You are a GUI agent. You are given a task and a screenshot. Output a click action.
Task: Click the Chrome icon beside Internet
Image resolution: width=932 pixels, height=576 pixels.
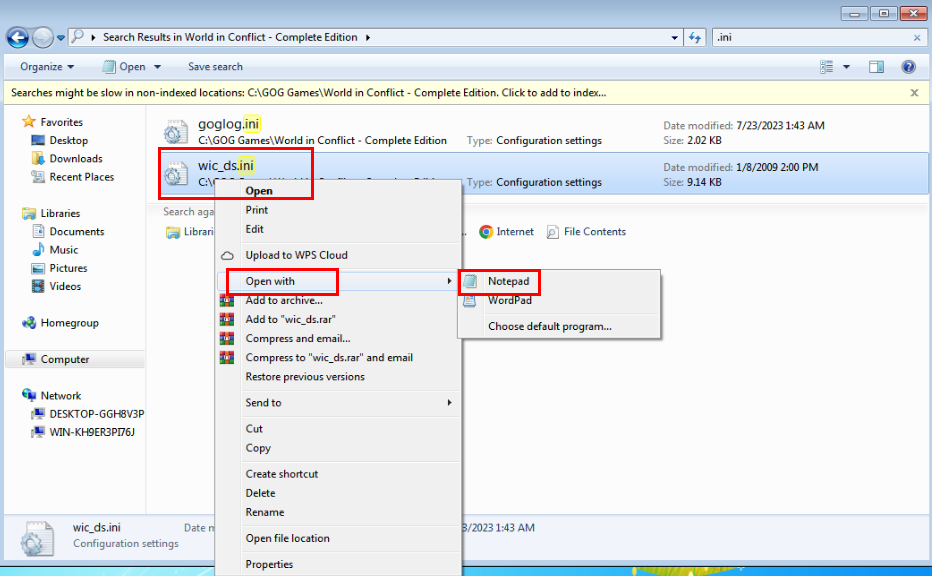point(486,232)
